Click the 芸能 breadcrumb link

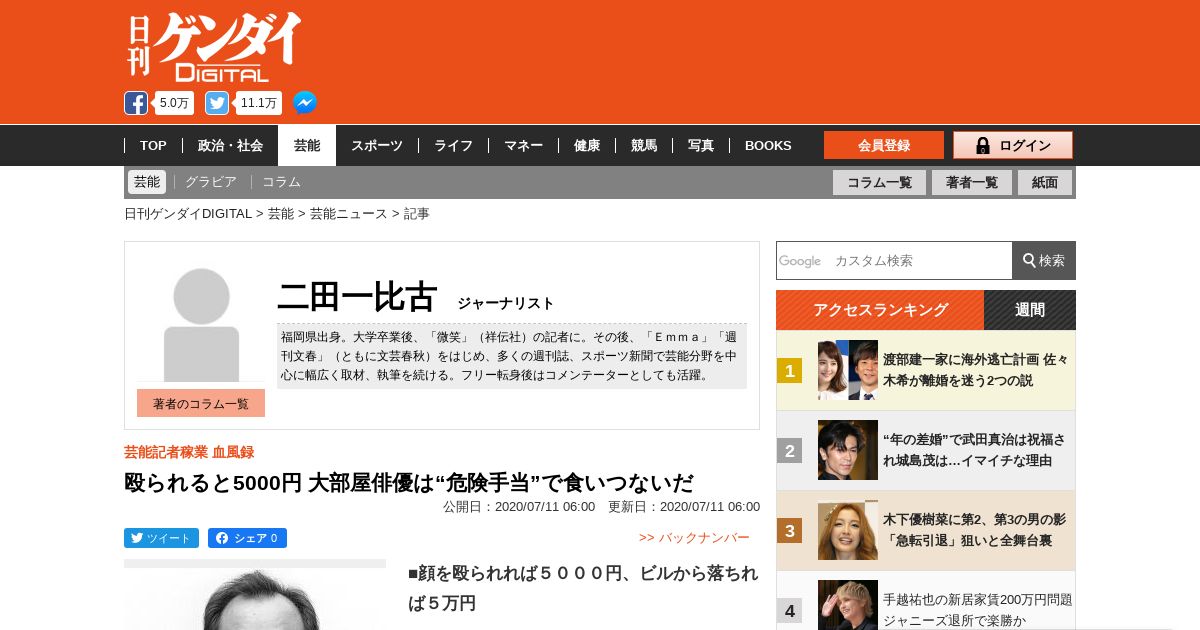point(281,214)
